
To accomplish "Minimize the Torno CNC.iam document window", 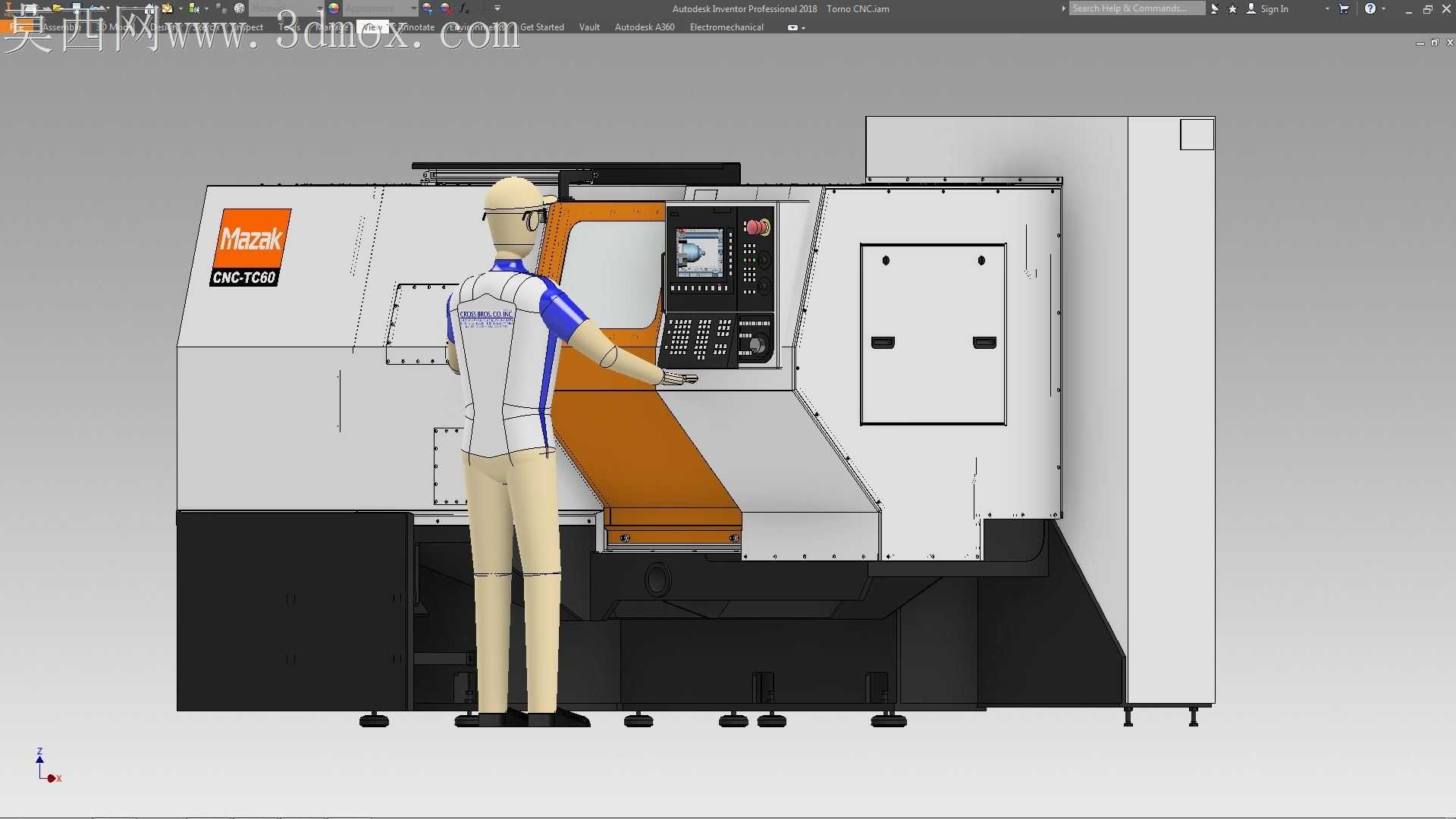I will pyautogui.click(x=1419, y=43).
